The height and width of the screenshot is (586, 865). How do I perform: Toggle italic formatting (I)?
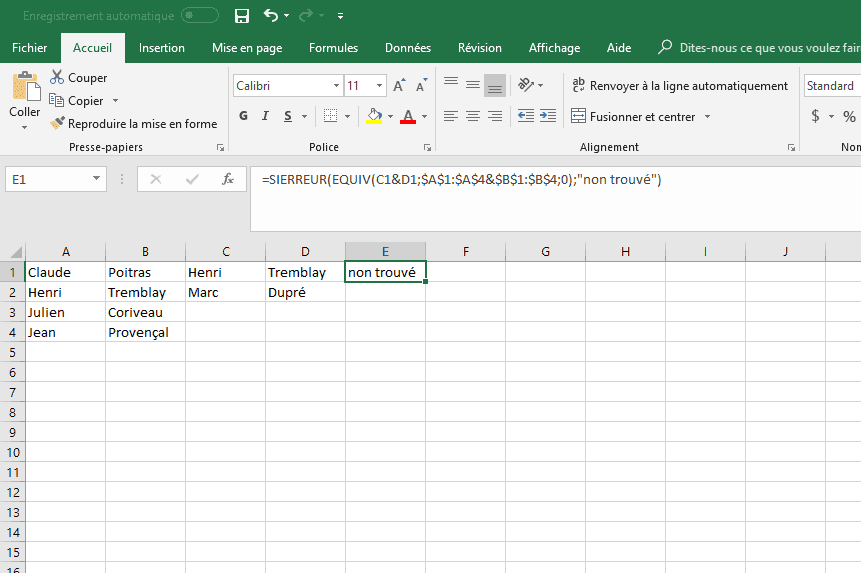point(265,117)
